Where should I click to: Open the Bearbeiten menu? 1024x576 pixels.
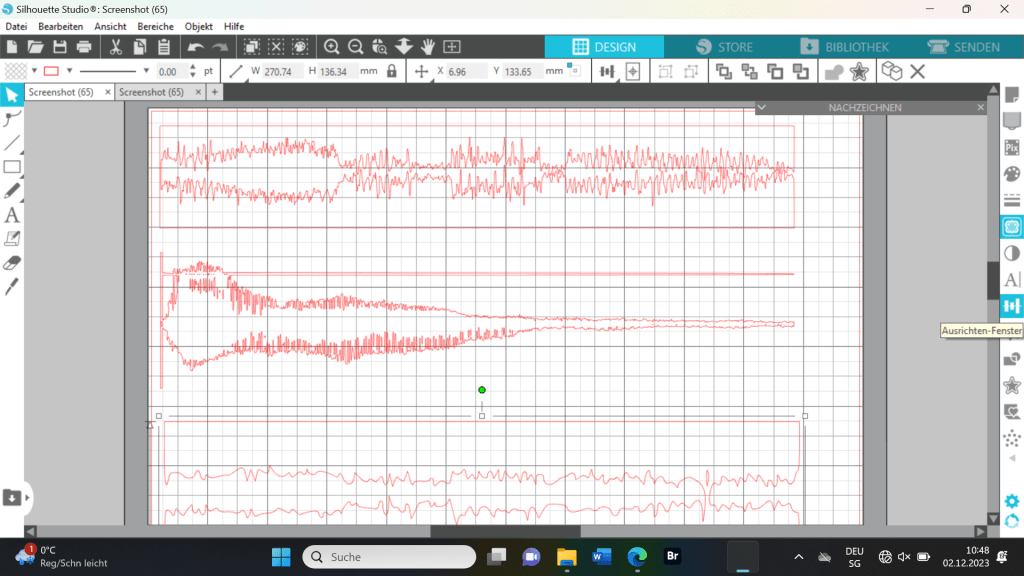pos(60,26)
